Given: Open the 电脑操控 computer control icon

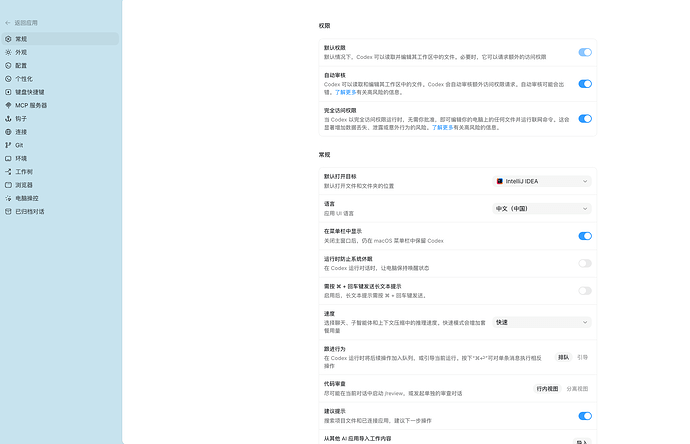Looking at the screenshot, I should [x=8, y=198].
